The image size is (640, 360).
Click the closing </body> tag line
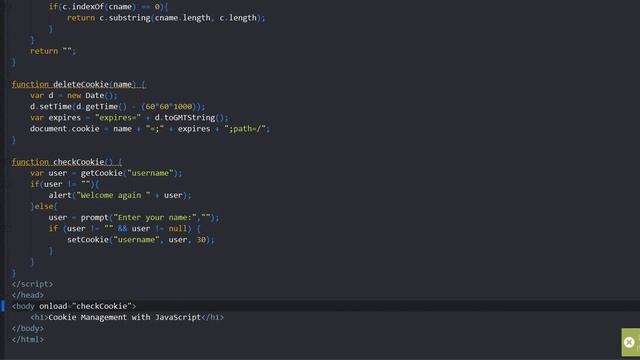28,328
